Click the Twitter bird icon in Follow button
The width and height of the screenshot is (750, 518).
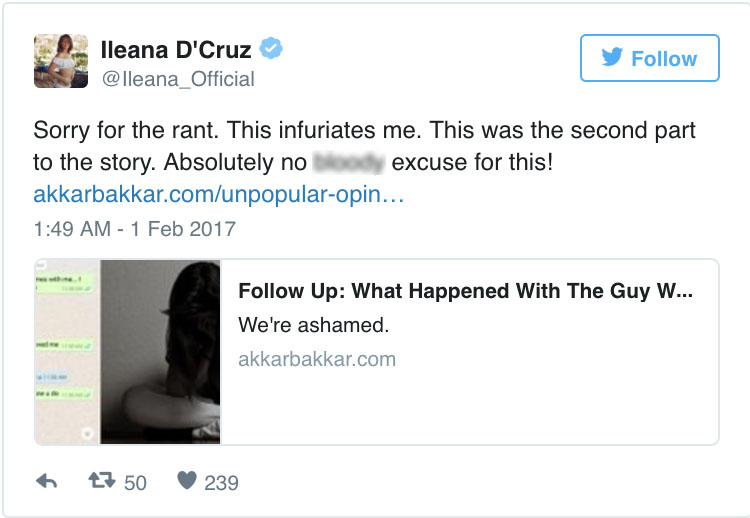(x=612, y=58)
